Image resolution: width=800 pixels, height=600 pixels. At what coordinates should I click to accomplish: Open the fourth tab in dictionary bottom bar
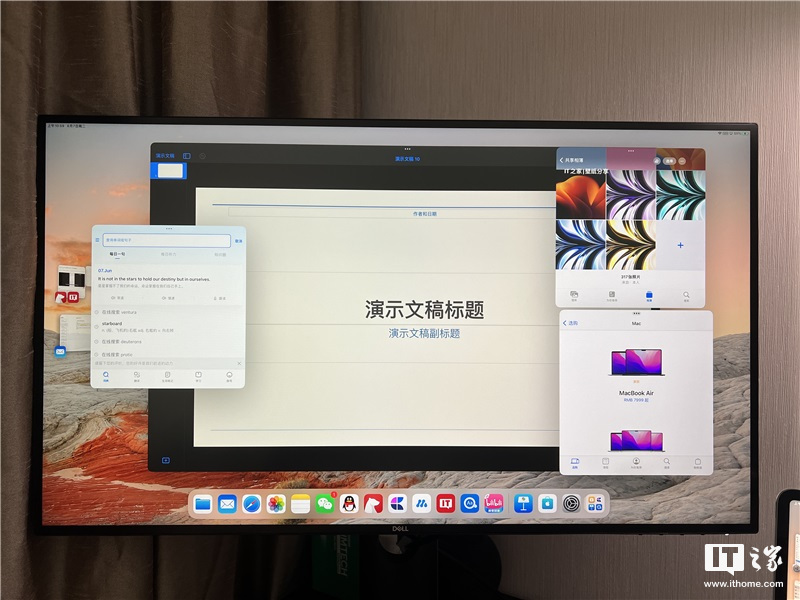click(x=198, y=377)
